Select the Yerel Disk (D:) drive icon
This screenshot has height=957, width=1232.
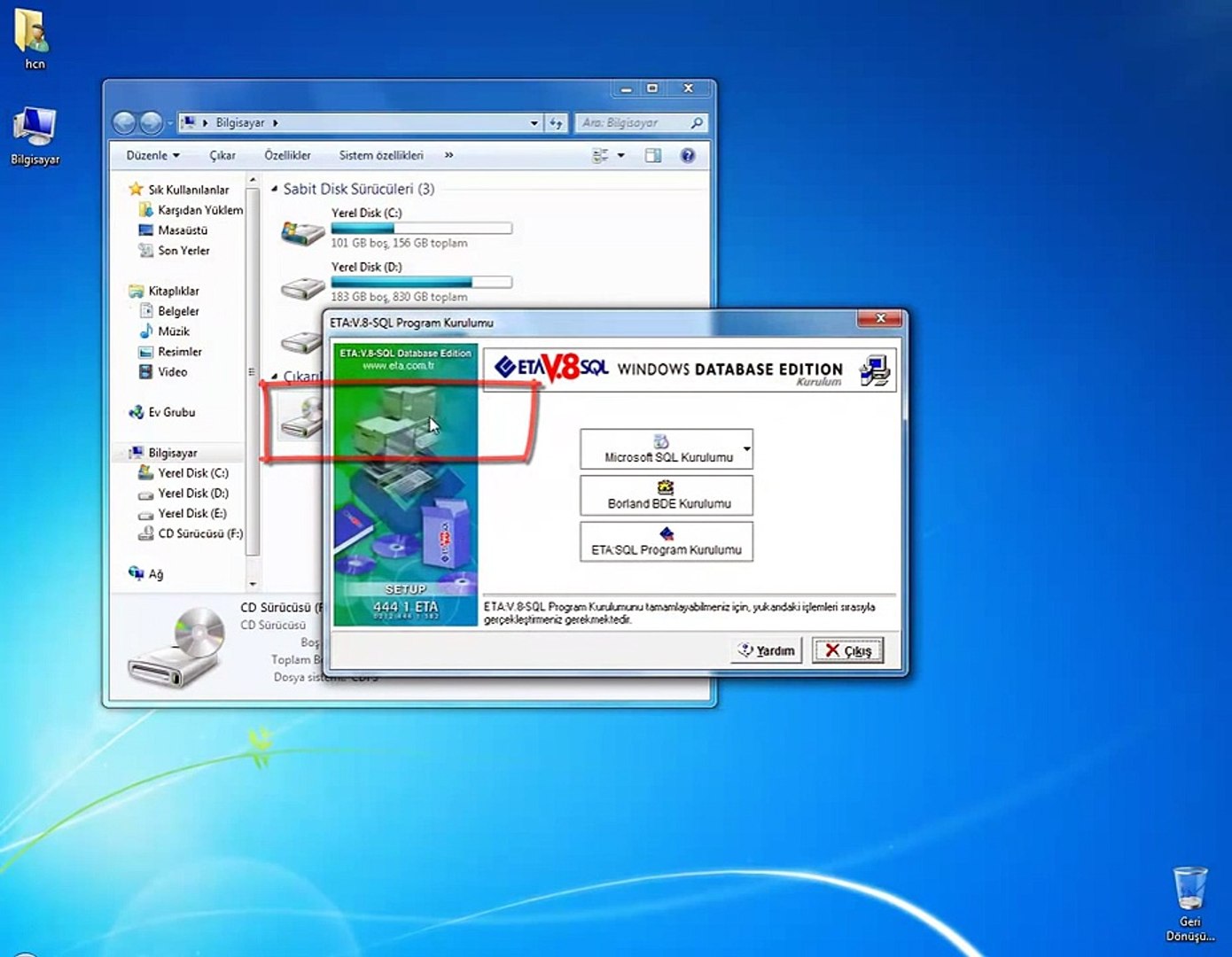coord(302,287)
